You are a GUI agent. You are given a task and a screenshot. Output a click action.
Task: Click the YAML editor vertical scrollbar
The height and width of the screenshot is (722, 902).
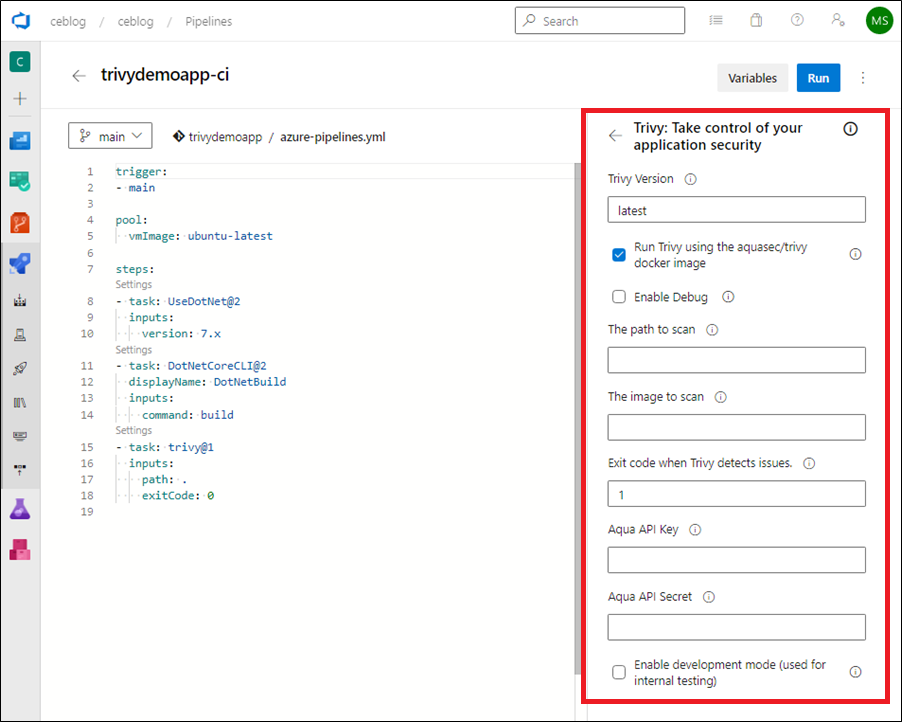coord(578,419)
